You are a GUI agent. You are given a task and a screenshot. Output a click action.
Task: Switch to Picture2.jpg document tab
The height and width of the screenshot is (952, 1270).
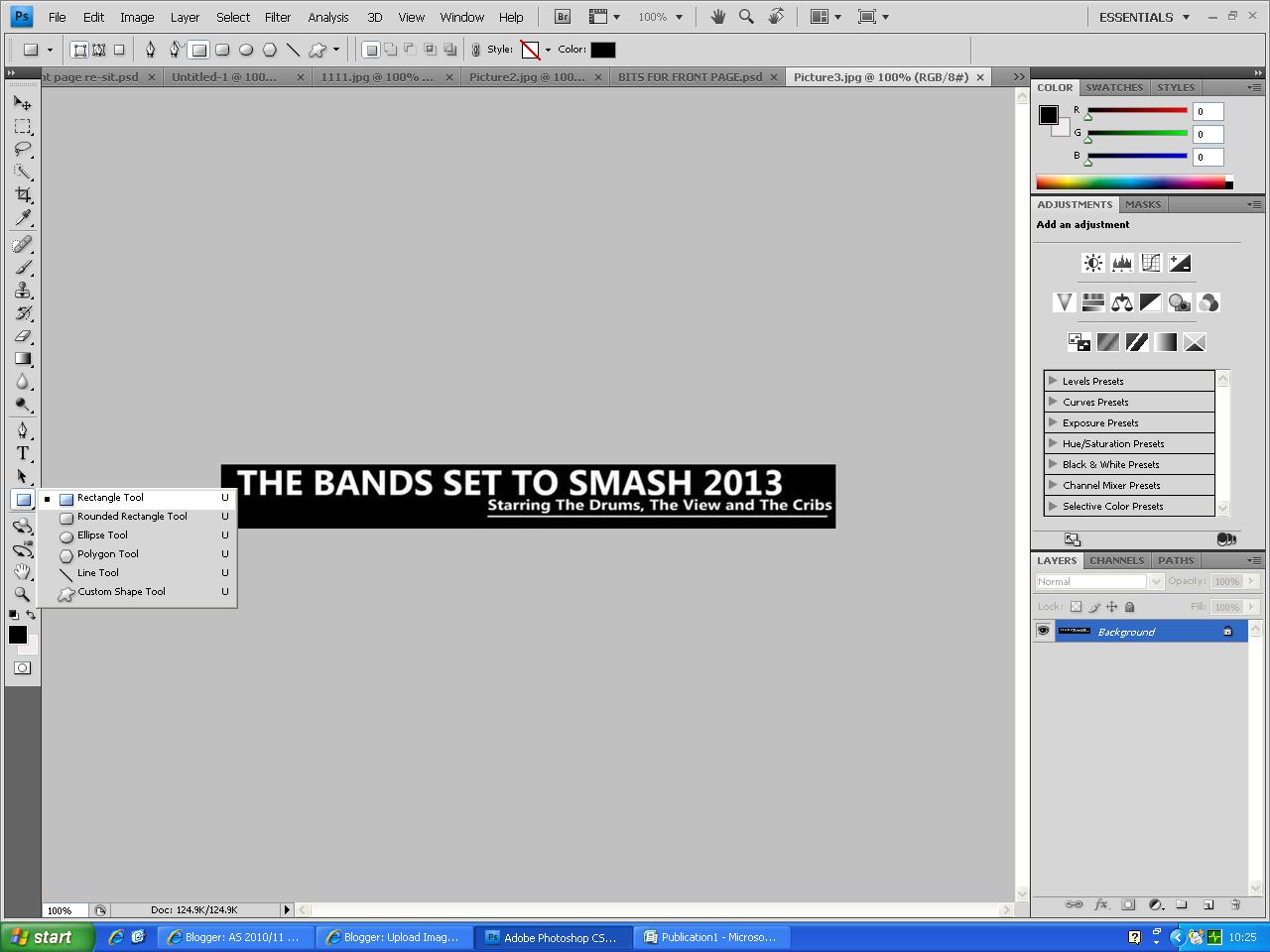point(534,76)
